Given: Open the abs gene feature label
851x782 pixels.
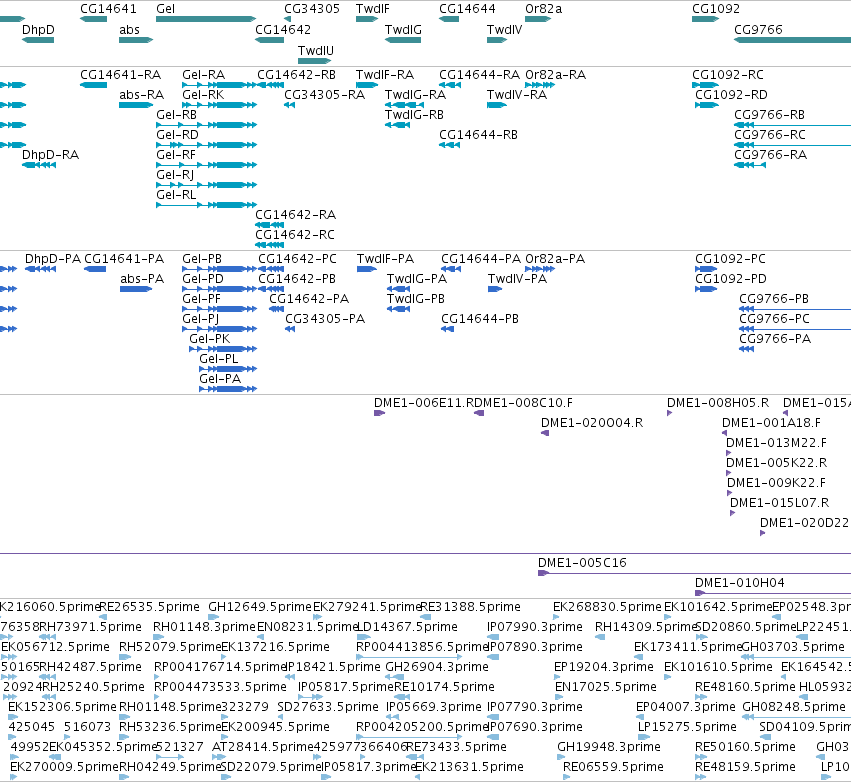Looking at the screenshot, I should click(129, 29).
